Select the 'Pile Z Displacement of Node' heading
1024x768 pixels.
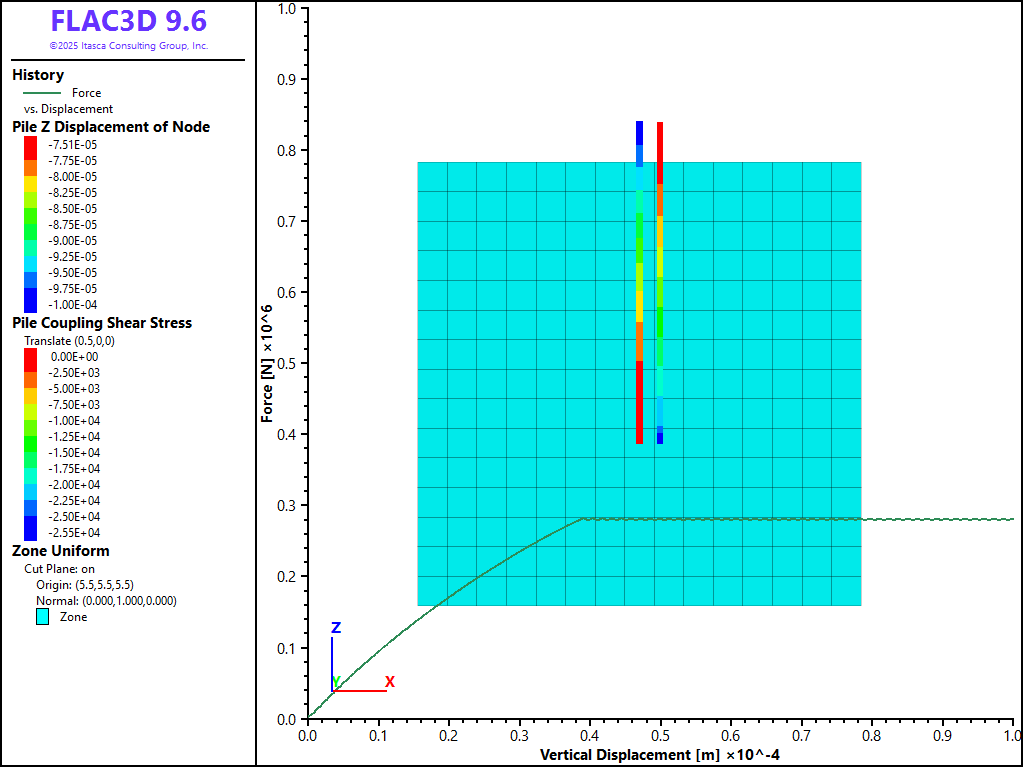[111, 127]
